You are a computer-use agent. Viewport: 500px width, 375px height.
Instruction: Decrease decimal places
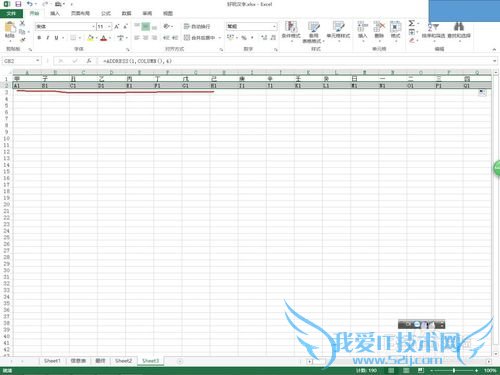(273, 38)
